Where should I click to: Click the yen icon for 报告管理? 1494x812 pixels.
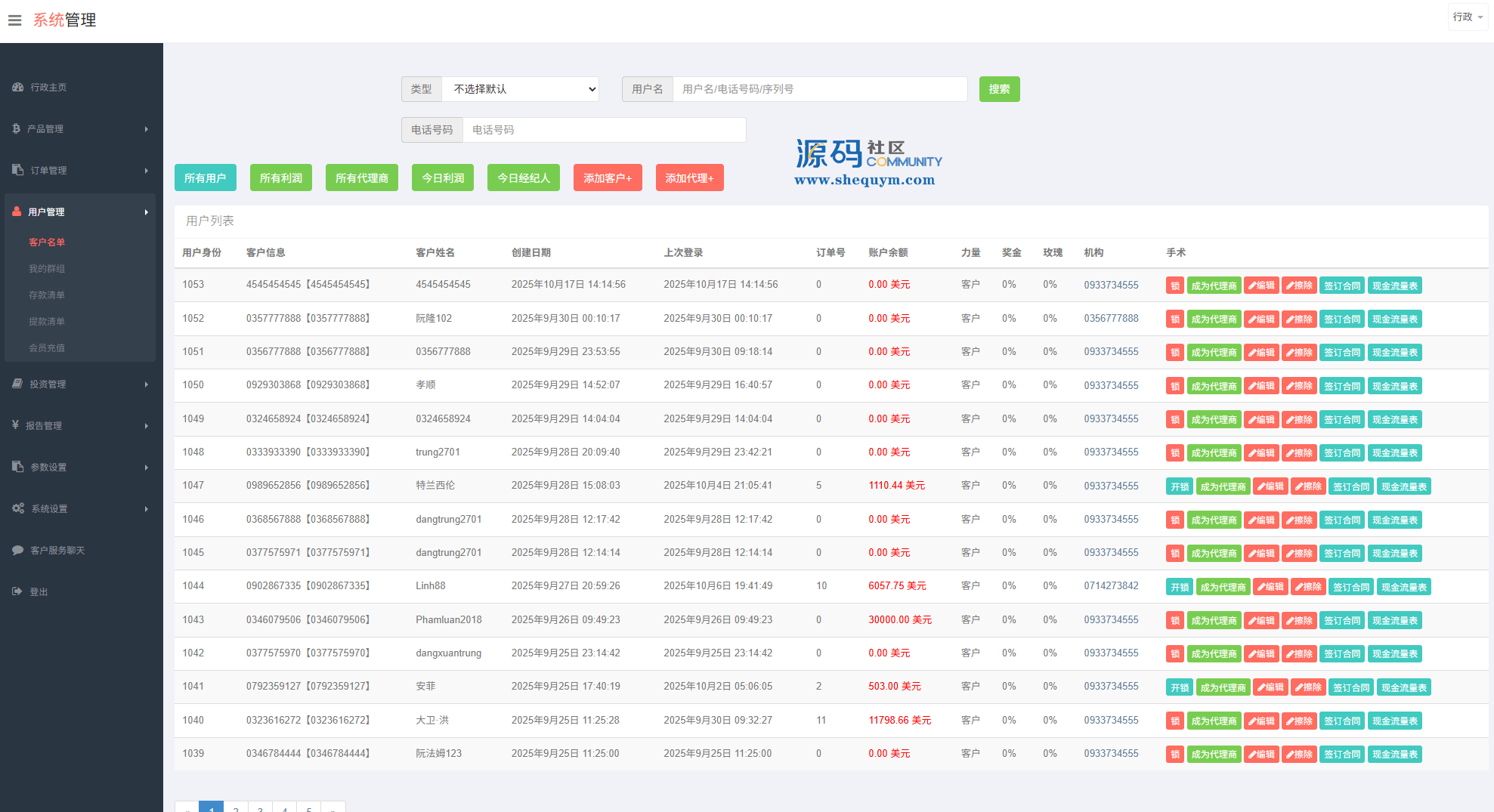[15, 425]
